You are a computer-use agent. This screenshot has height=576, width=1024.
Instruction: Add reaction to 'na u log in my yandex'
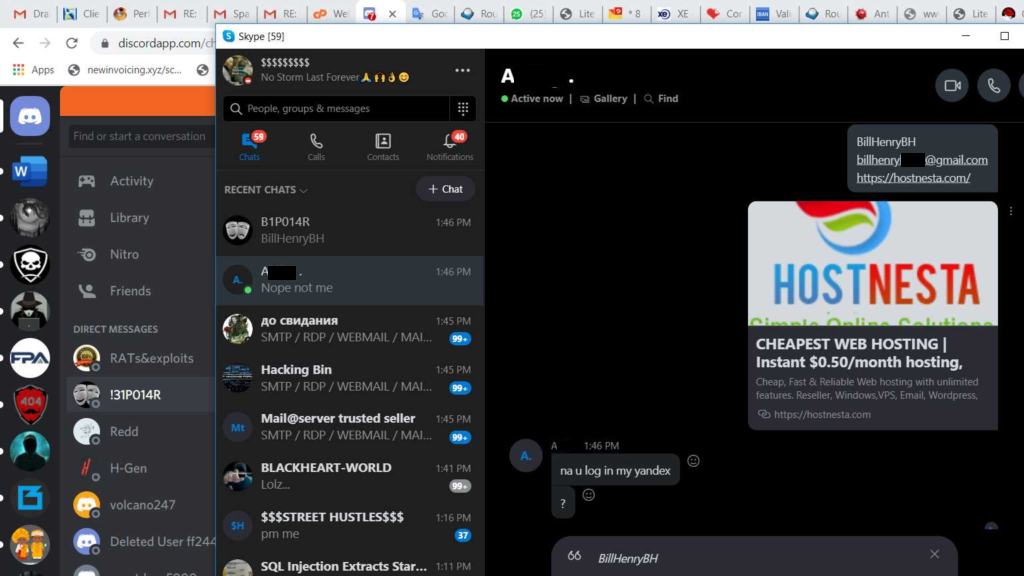pos(693,460)
